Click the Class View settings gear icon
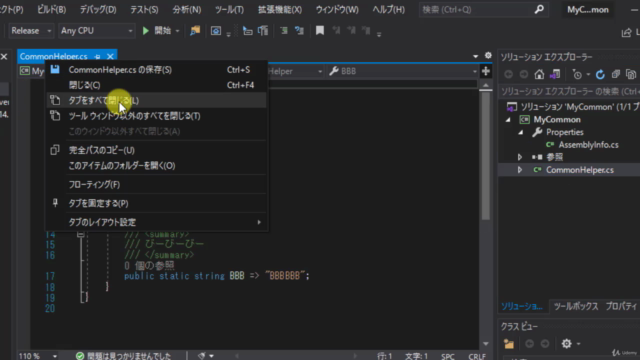The width and height of the screenshot is (640, 360). click(x=567, y=344)
